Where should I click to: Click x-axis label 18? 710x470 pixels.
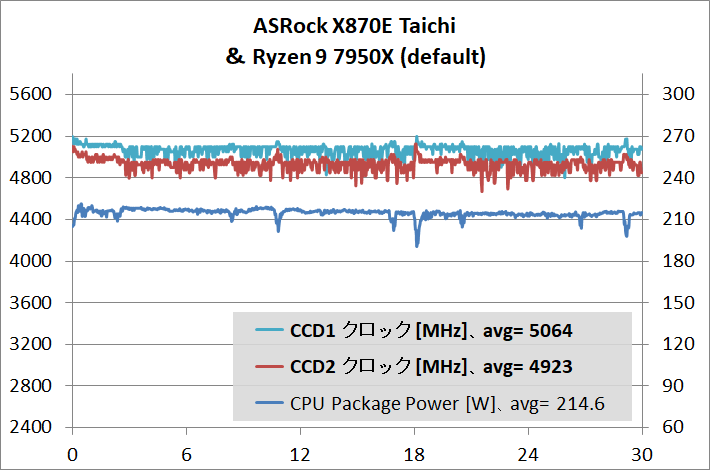click(414, 455)
